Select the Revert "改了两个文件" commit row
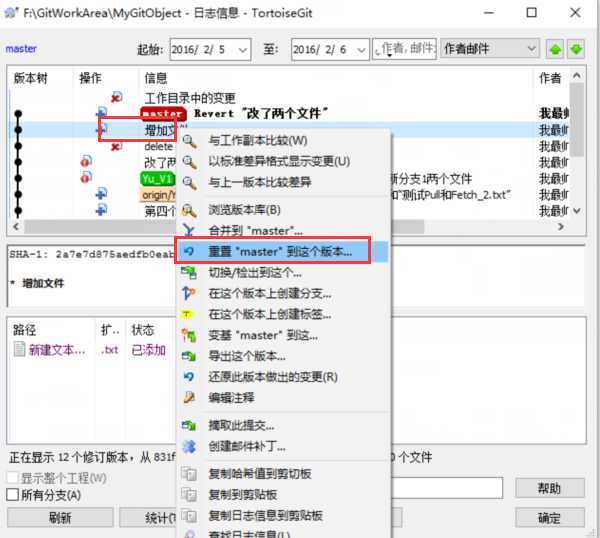The image size is (600, 538). (289, 113)
